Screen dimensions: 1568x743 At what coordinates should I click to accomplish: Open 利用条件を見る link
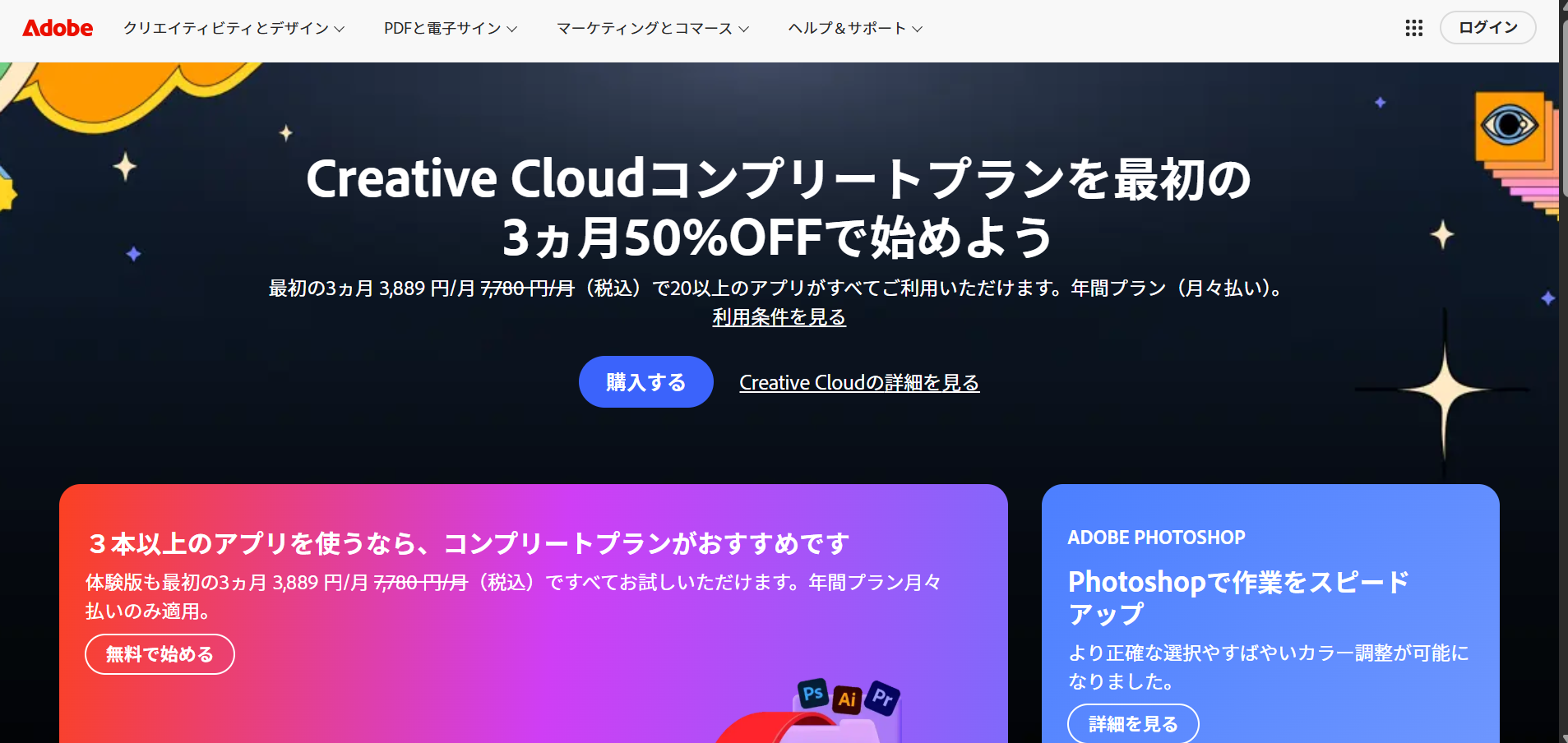tap(779, 317)
